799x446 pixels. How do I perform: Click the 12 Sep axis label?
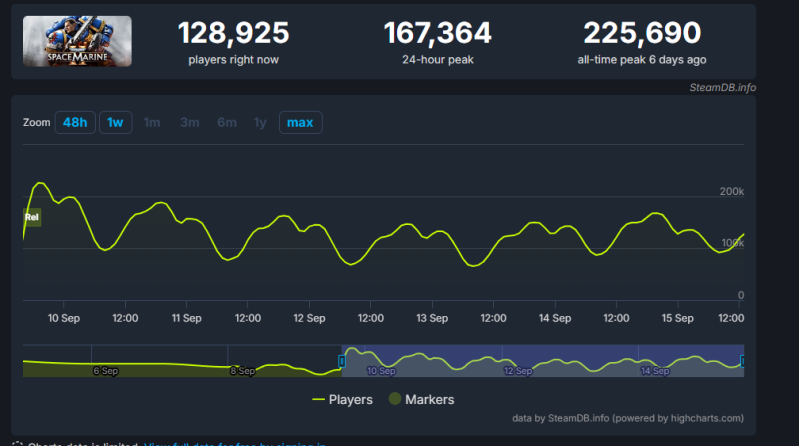coord(309,318)
